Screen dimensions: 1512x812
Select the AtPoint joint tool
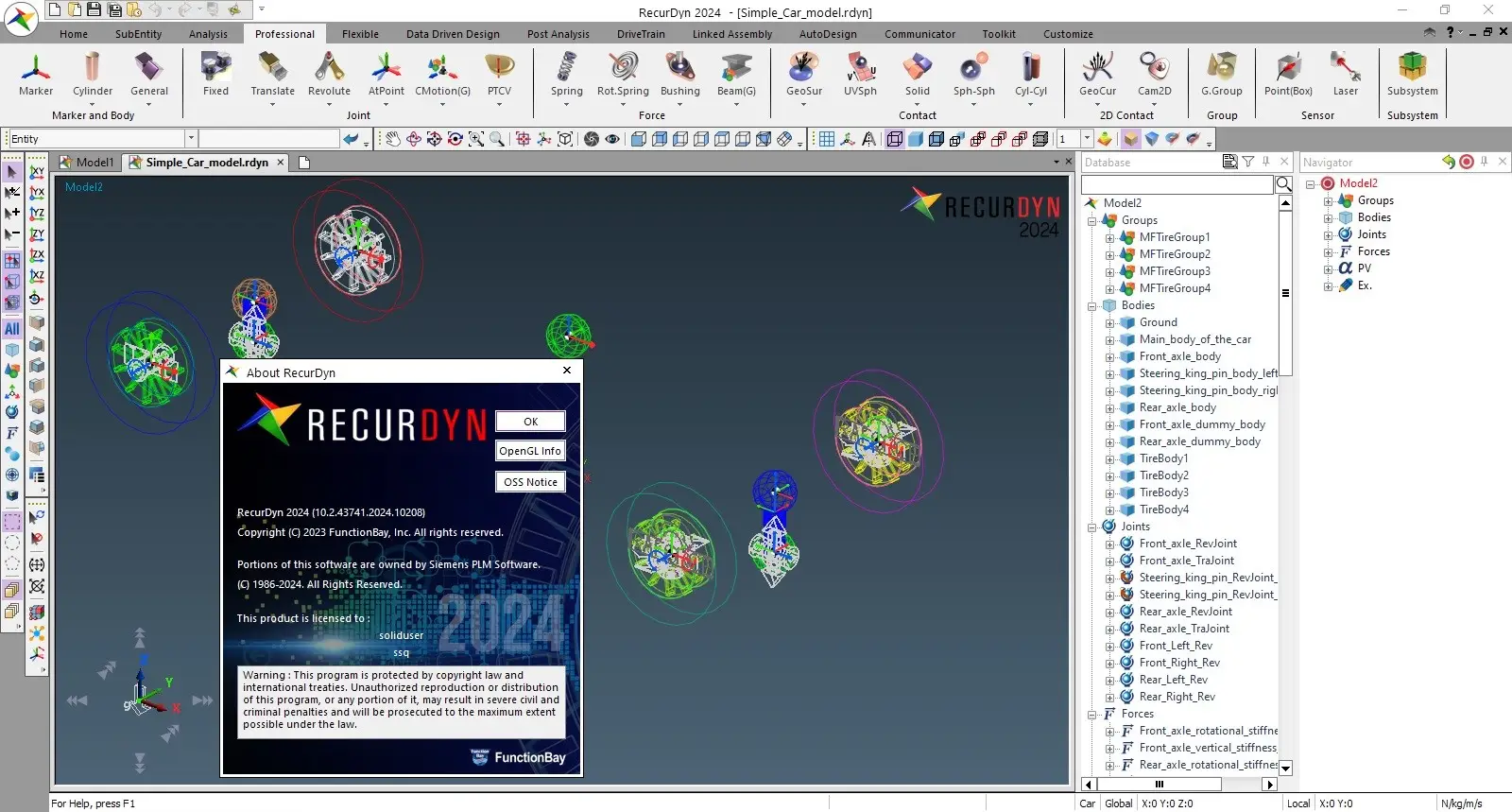click(x=386, y=75)
